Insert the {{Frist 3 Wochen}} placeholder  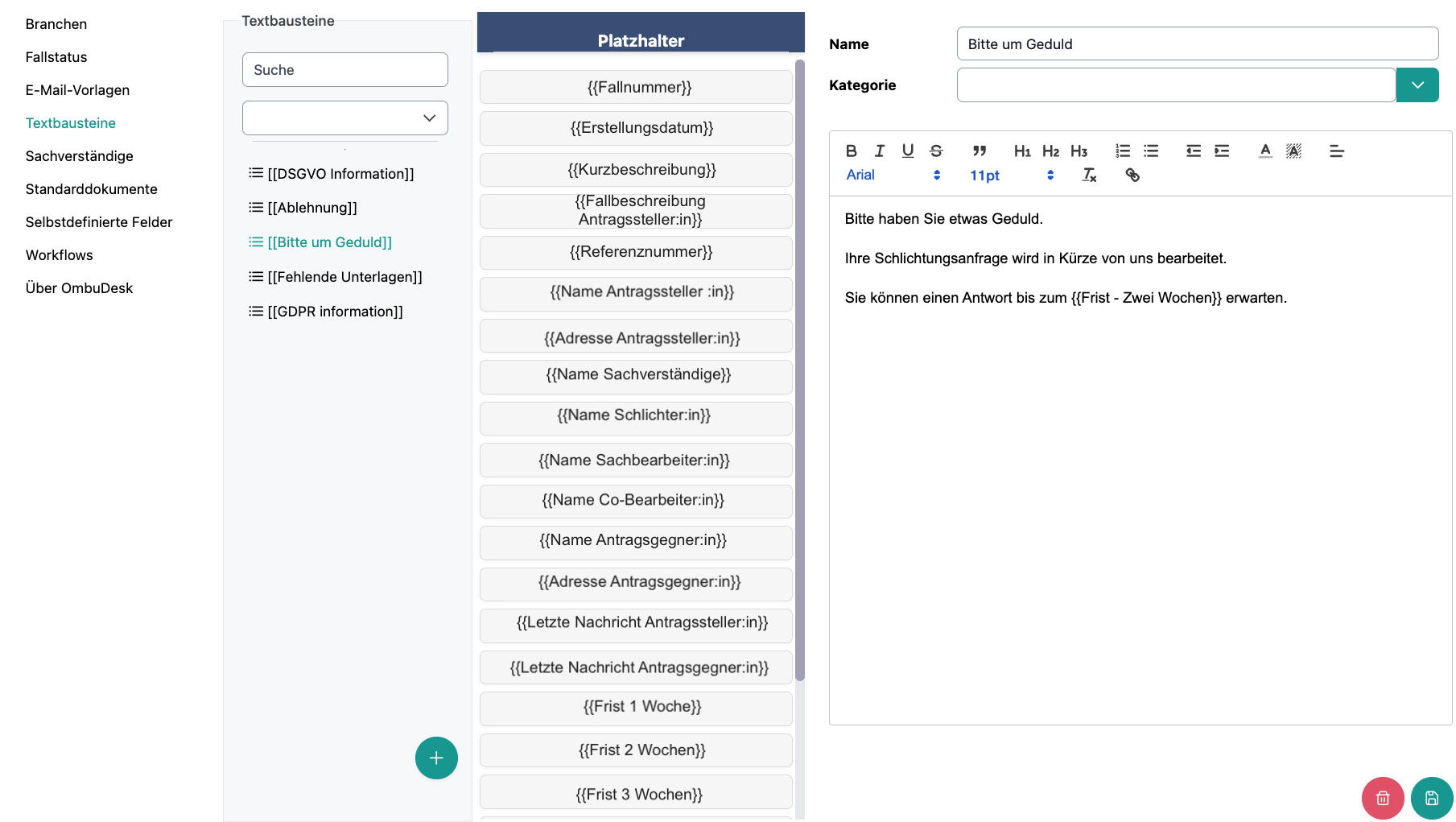pyautogui.click(x=636, y=791)
